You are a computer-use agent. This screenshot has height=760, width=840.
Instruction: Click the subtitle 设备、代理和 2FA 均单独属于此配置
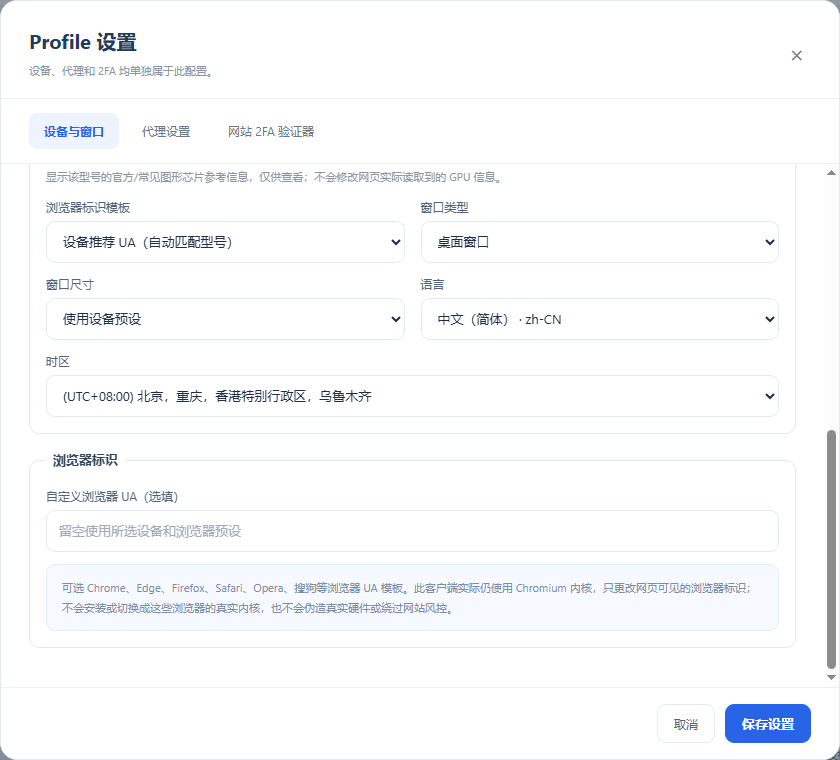122,71
